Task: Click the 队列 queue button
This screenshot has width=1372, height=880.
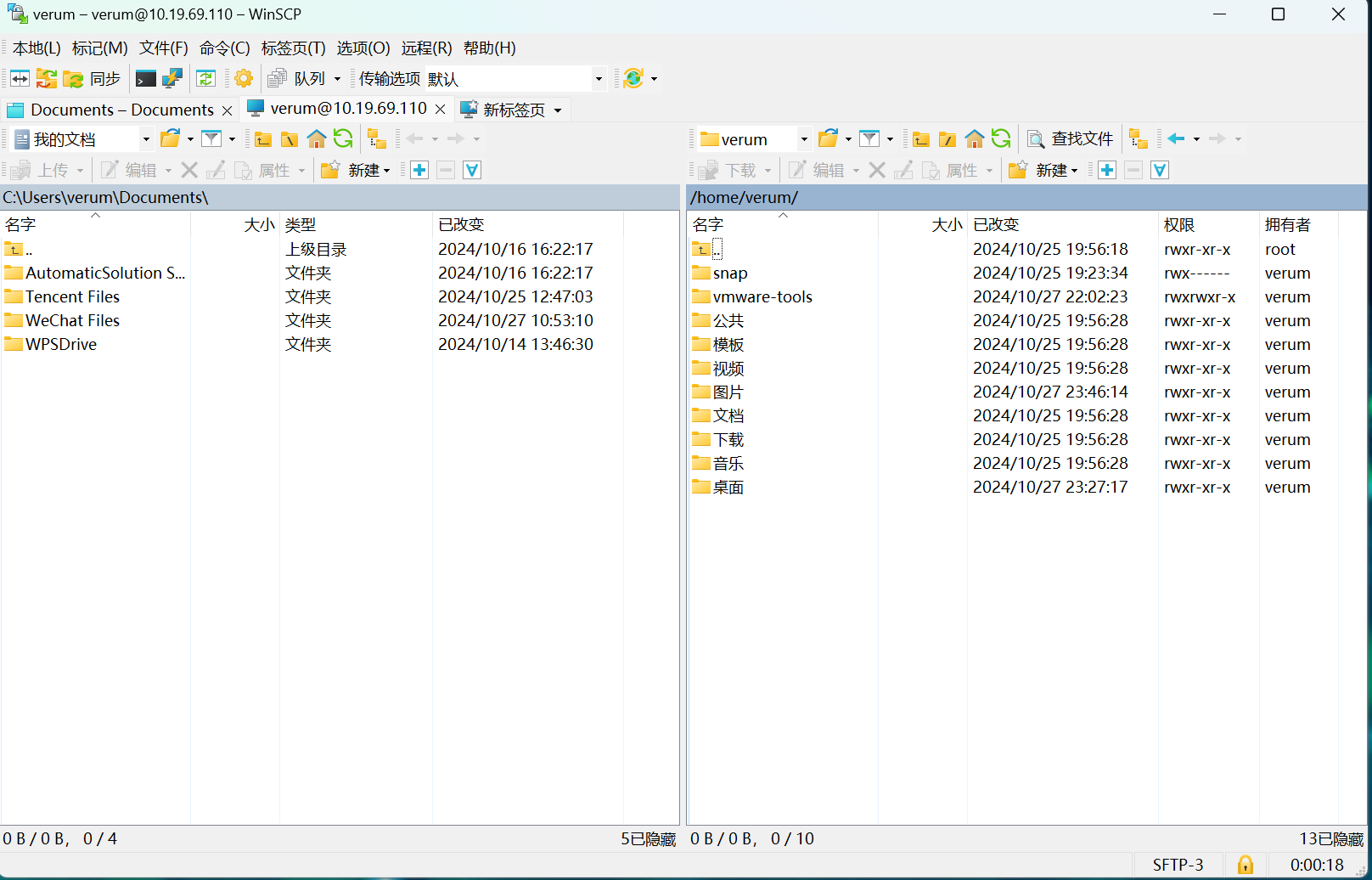Action: pos(296,79)
